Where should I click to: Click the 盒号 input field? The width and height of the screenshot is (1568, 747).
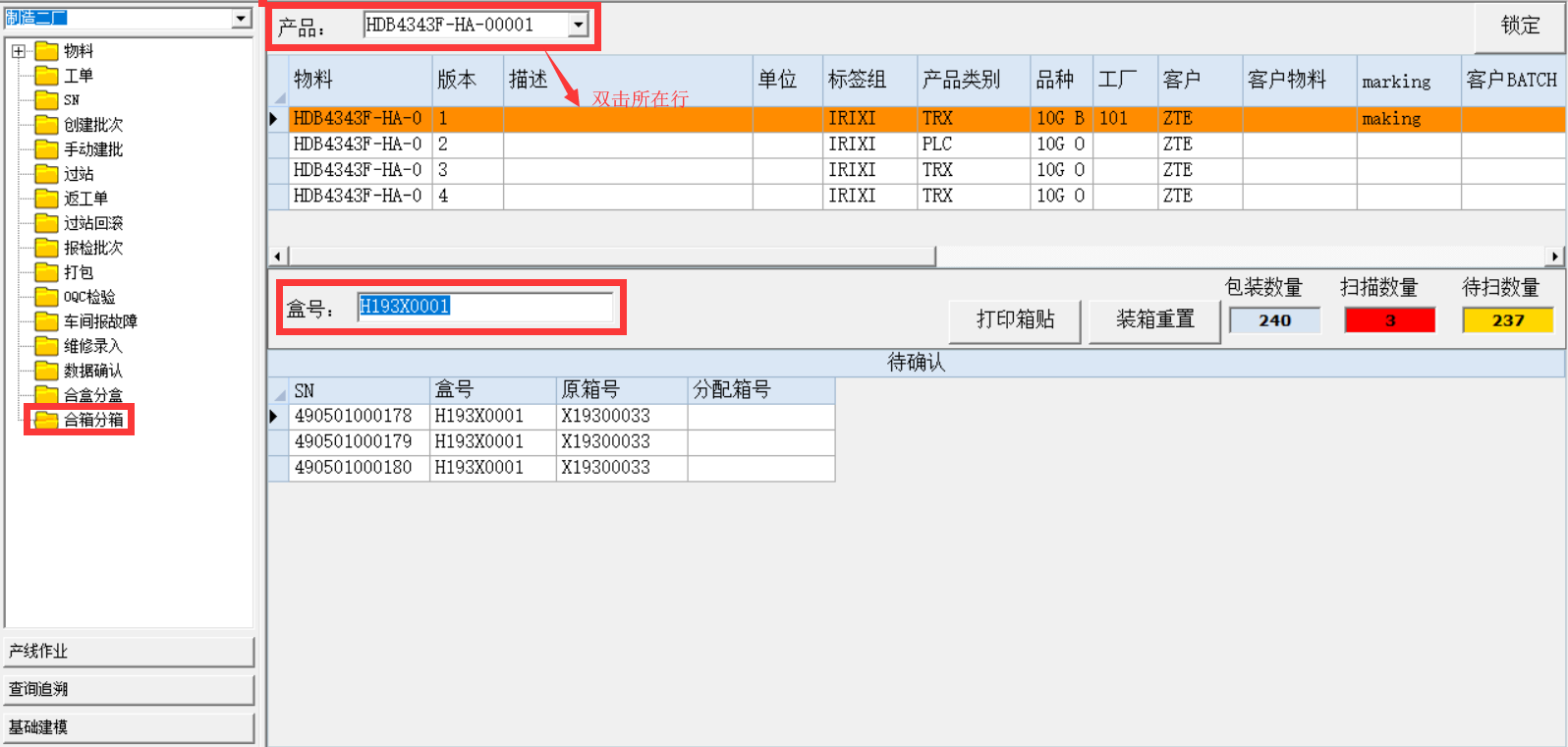(x=483, y=307)
